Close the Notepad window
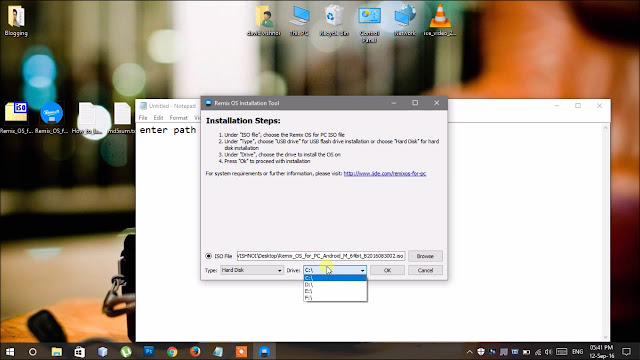This screenshot has width=640, height=360. pyautogui.click(x=599, y=106)
